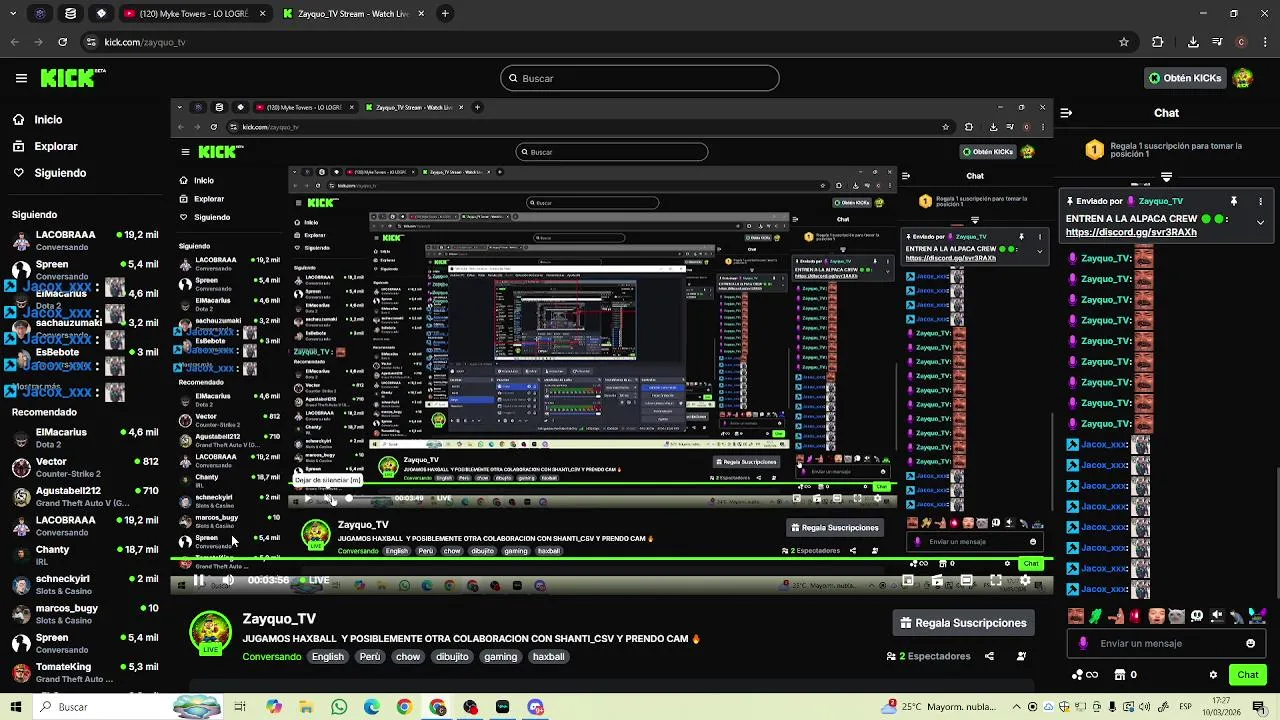Select the Perú tag
Viewport: 1280px width, 720px height.
(370, 657)
